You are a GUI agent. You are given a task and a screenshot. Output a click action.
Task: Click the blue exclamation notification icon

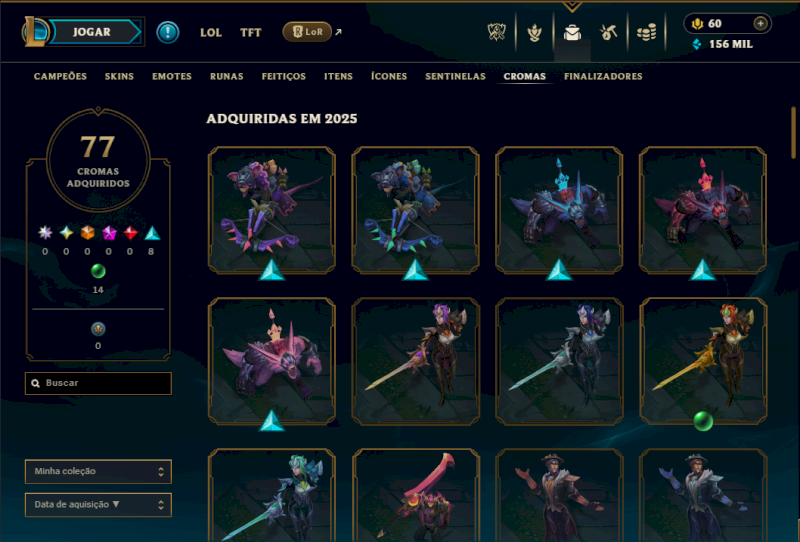(167, 32)
